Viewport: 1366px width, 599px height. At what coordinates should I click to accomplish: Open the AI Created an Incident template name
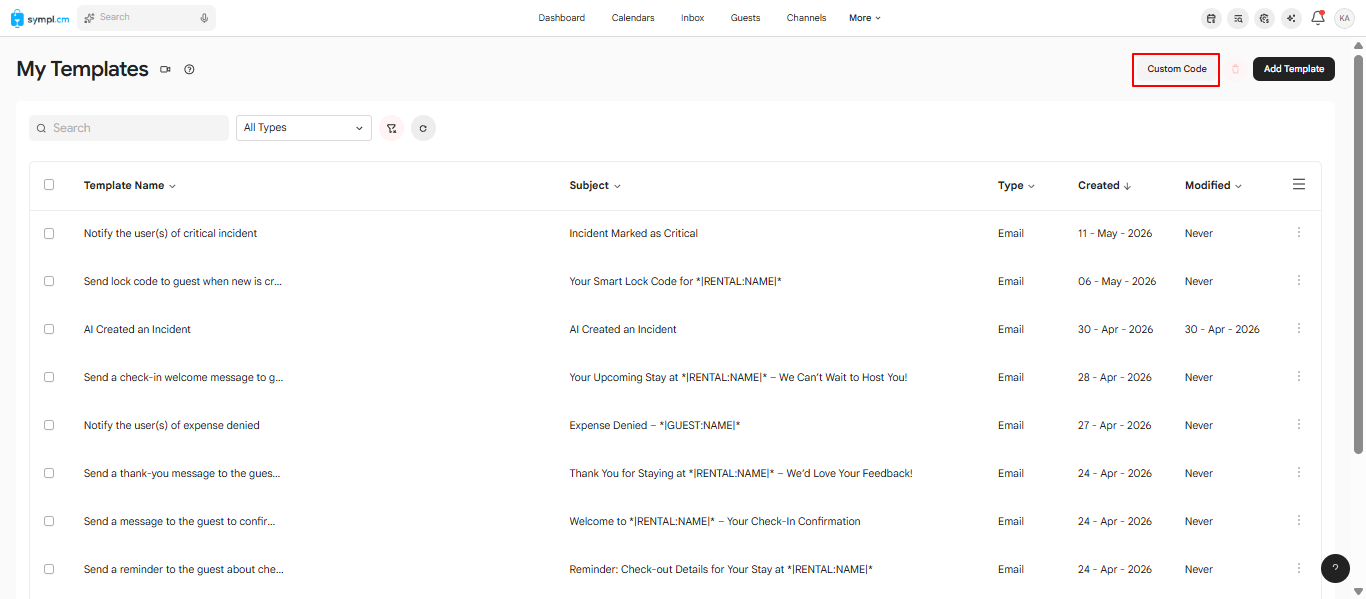pyautogui.click(x=137, y=329)
